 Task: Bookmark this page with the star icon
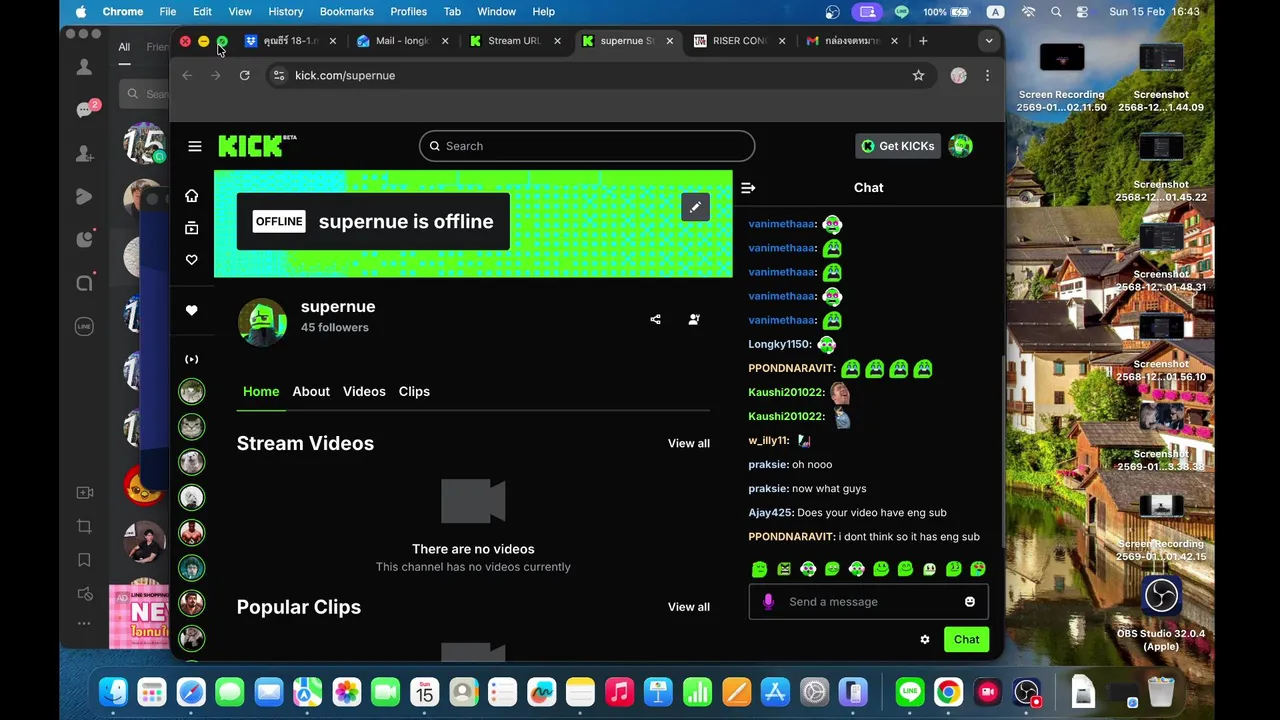pos(918,75)
